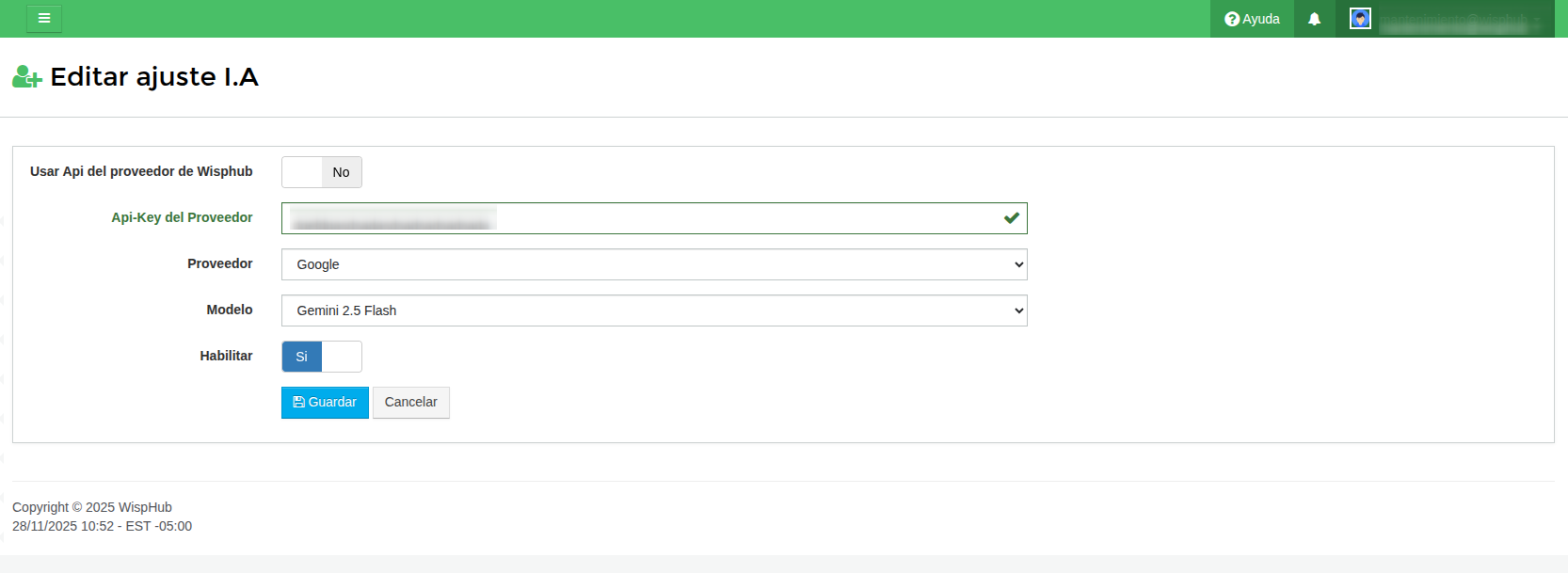Image resolution: width=1568 pixels, height=573 pixels.
Task: Click the 'Api-Key del Proveedor' label
Action: click(x=182, y=217)
